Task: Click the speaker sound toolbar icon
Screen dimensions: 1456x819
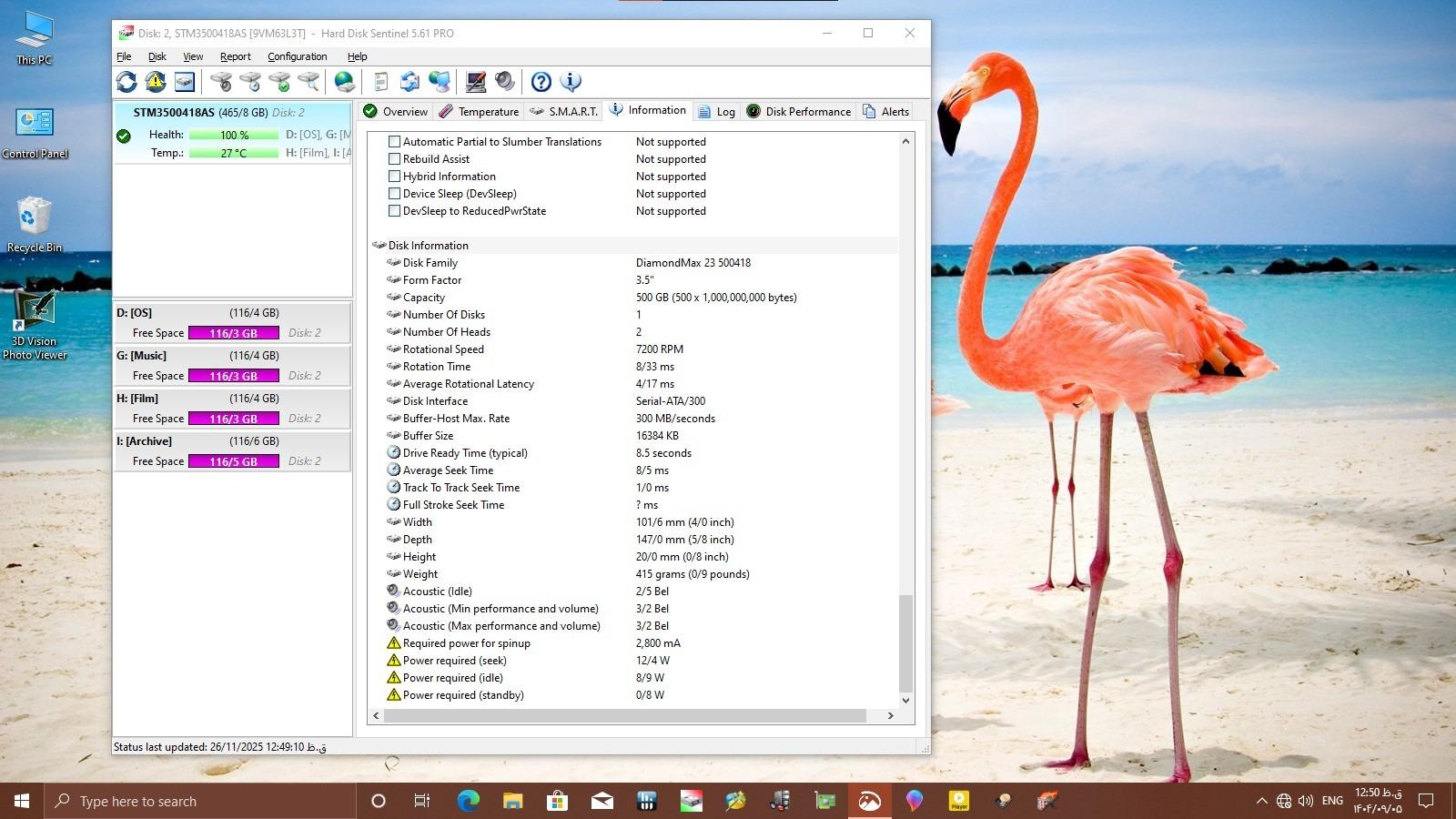Action: pyautogui.click(x=505, y=82)
